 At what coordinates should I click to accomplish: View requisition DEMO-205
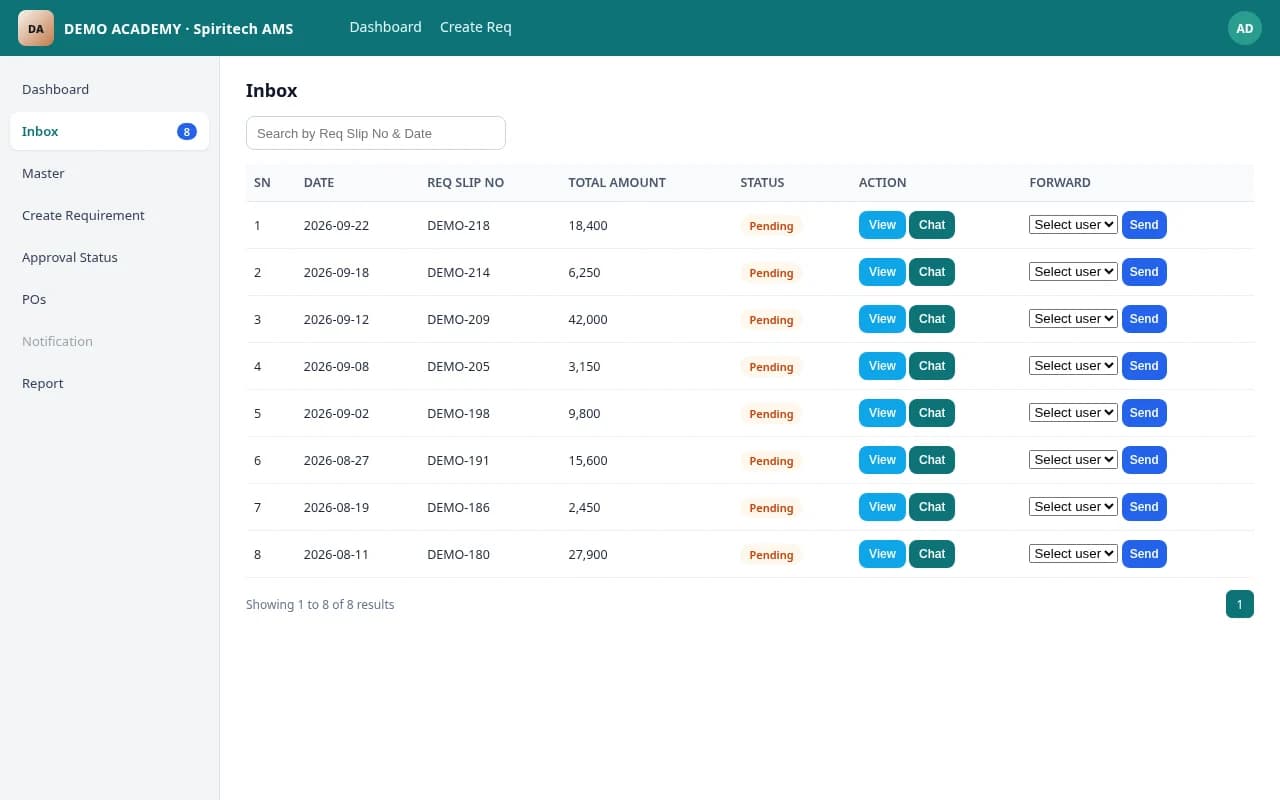coord(882,366)
